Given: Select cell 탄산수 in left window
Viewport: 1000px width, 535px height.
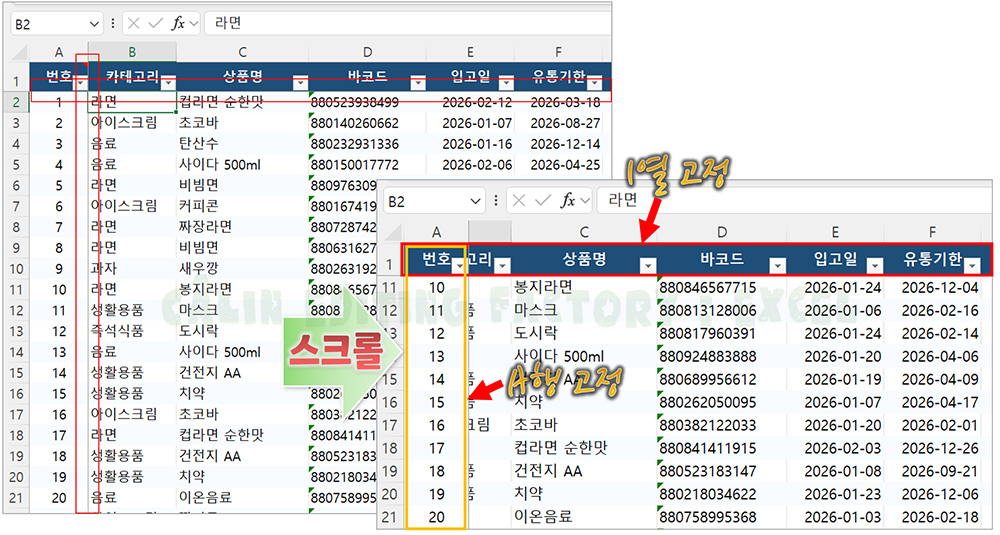Looking at the screenshot, I should [242, 143].
